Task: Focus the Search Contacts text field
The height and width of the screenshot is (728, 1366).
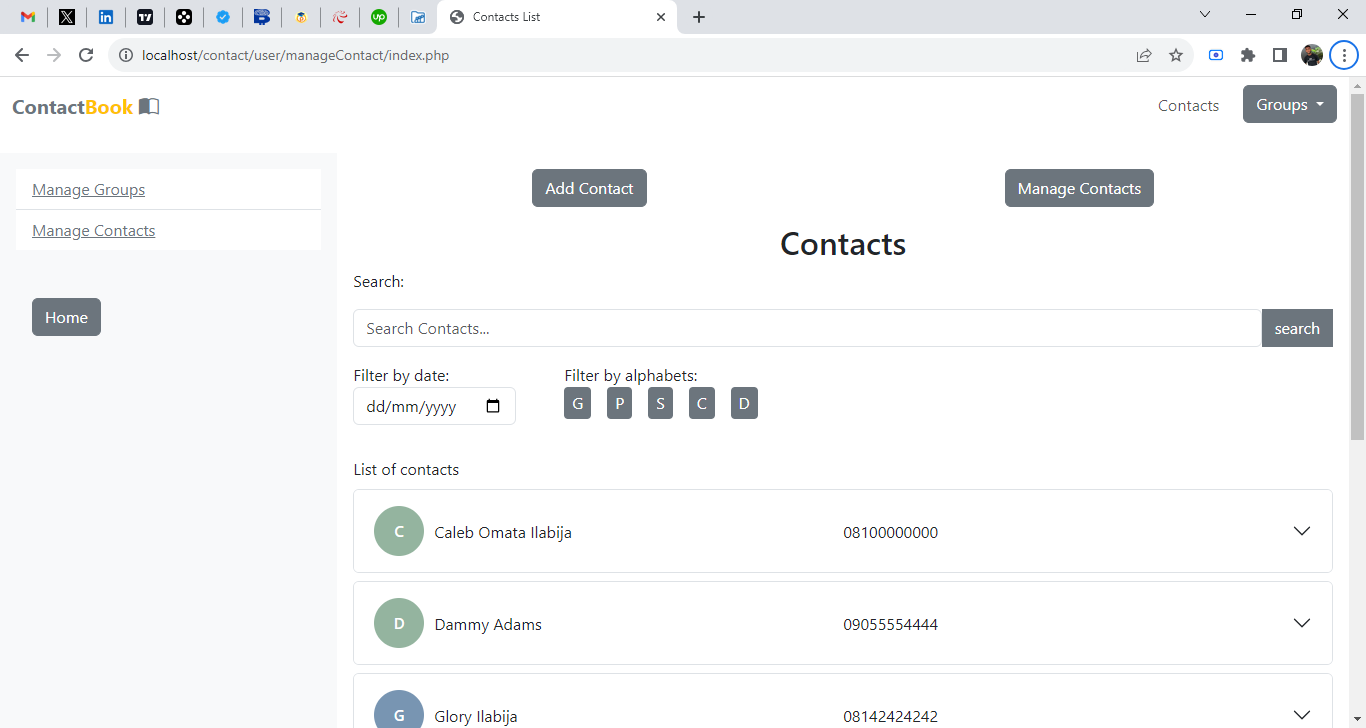Action: 807,328
